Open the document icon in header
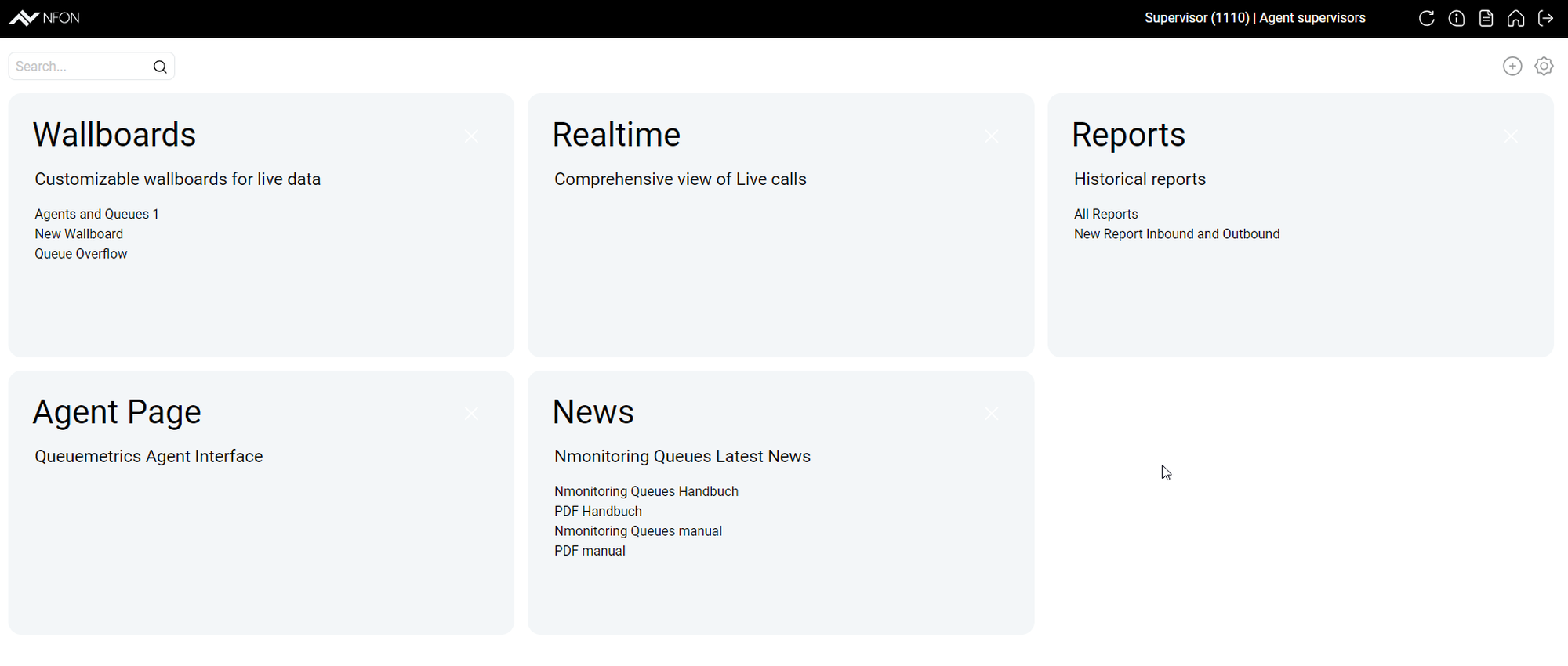Screen dimensions: 1568x666 (x=1486, y=18)
